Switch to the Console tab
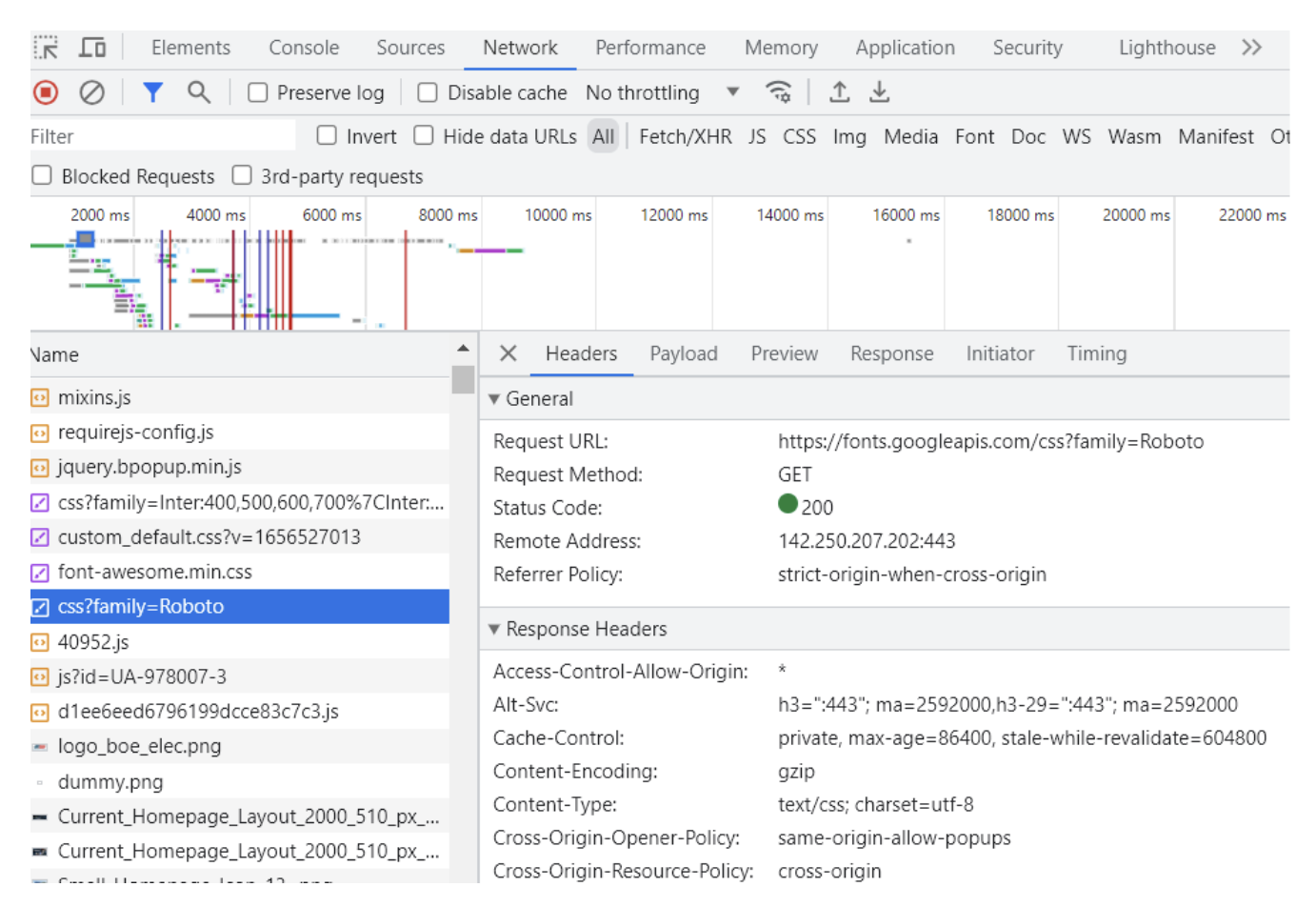1316x907 pixels. (303, 48)
